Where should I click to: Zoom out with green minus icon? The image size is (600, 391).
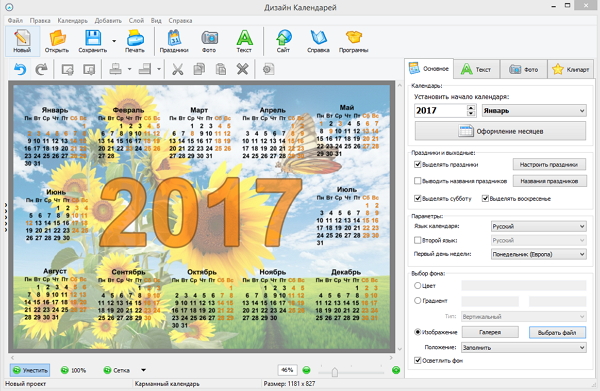306,370
